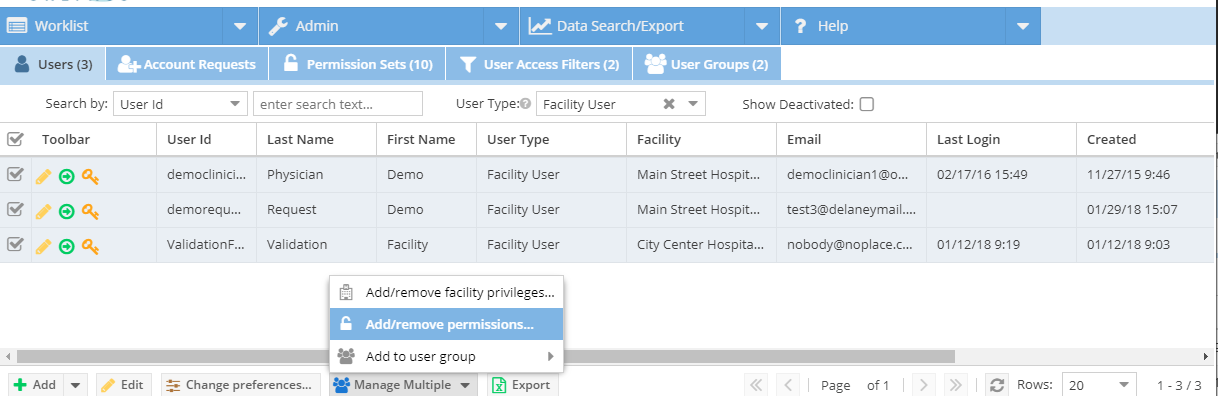
Task: Switch to User Access Filters tab
Action: pyautogui.click(x=538, y=65)
